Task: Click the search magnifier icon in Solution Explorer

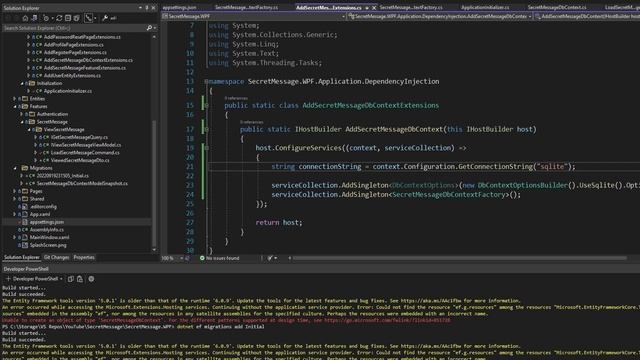Action: (149, 28)
